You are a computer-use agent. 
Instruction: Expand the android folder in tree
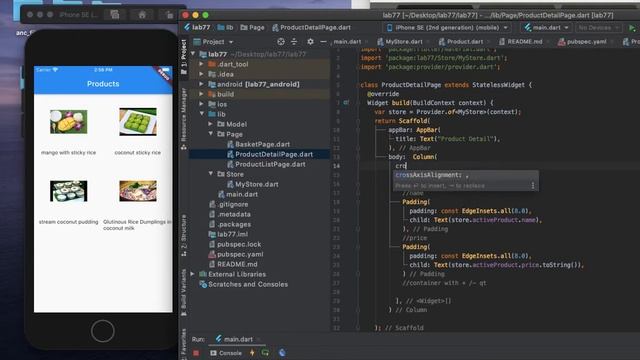pos(201,84)
